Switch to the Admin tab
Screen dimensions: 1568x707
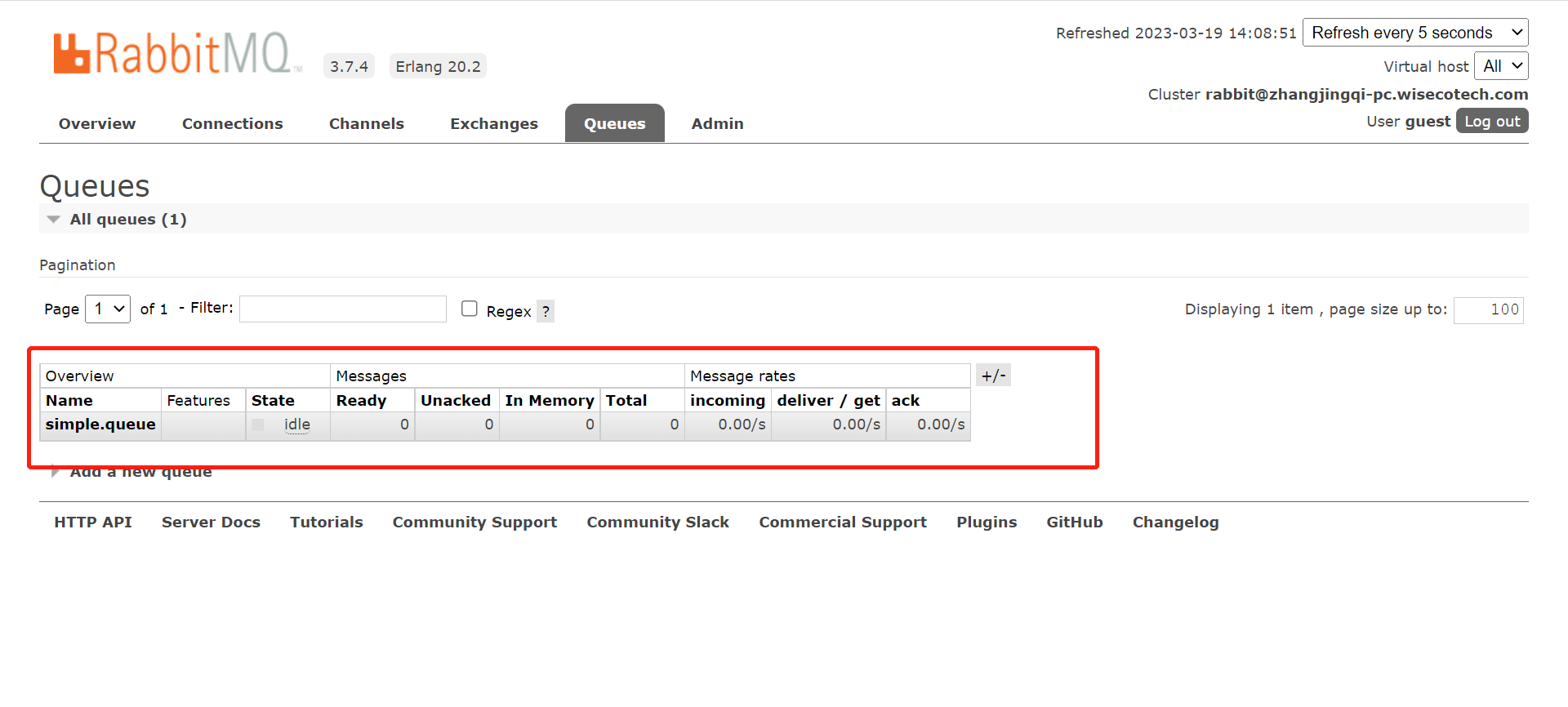(x=718, y=123)
